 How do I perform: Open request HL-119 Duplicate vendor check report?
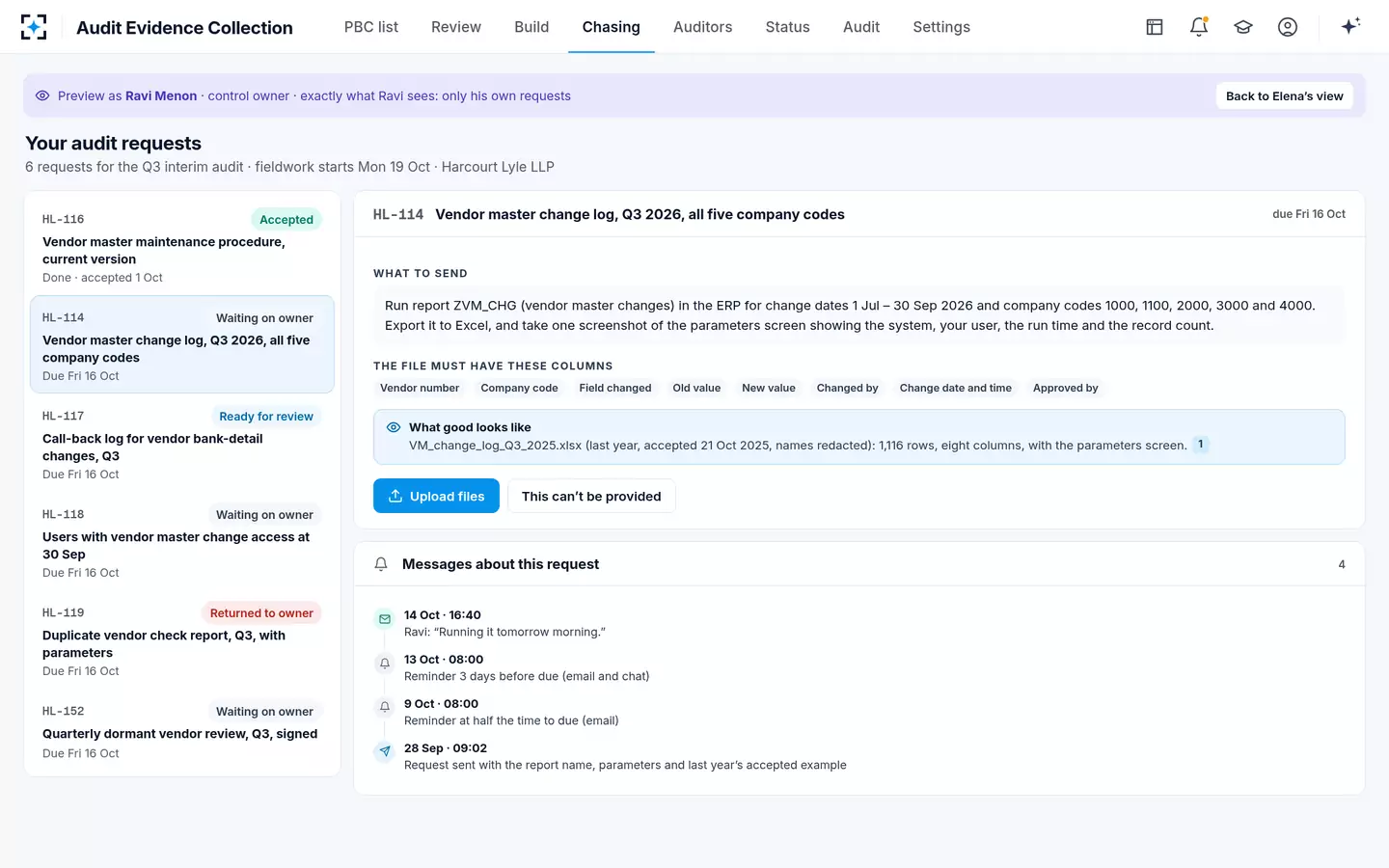(x=182, y=640)
